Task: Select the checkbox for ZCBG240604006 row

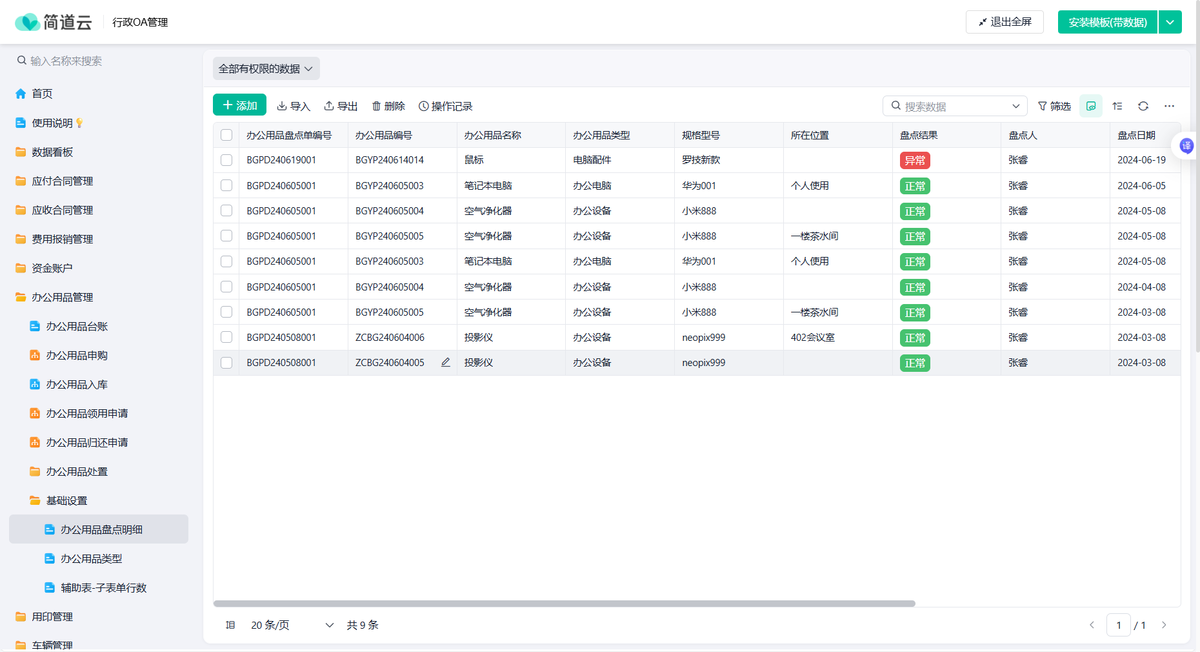Action: tap(227, 338)
